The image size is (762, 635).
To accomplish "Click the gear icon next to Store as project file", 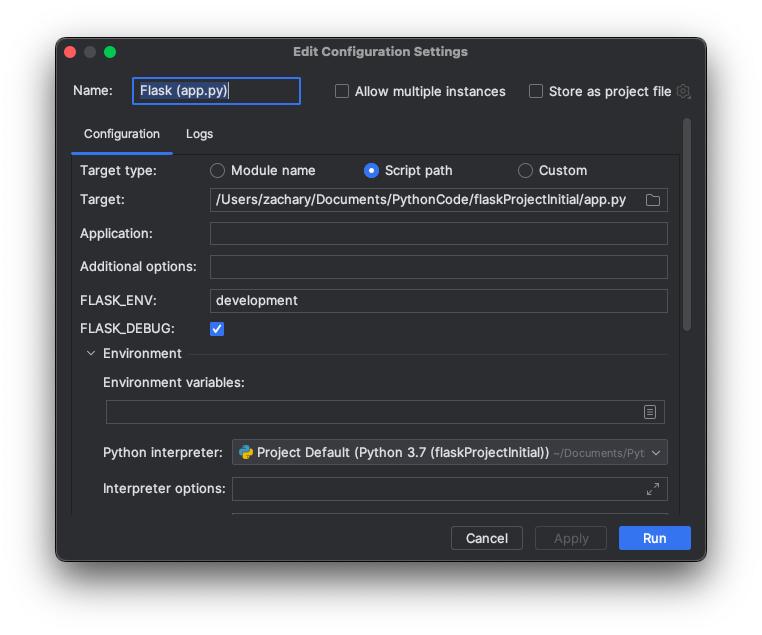I will (684, 91).
